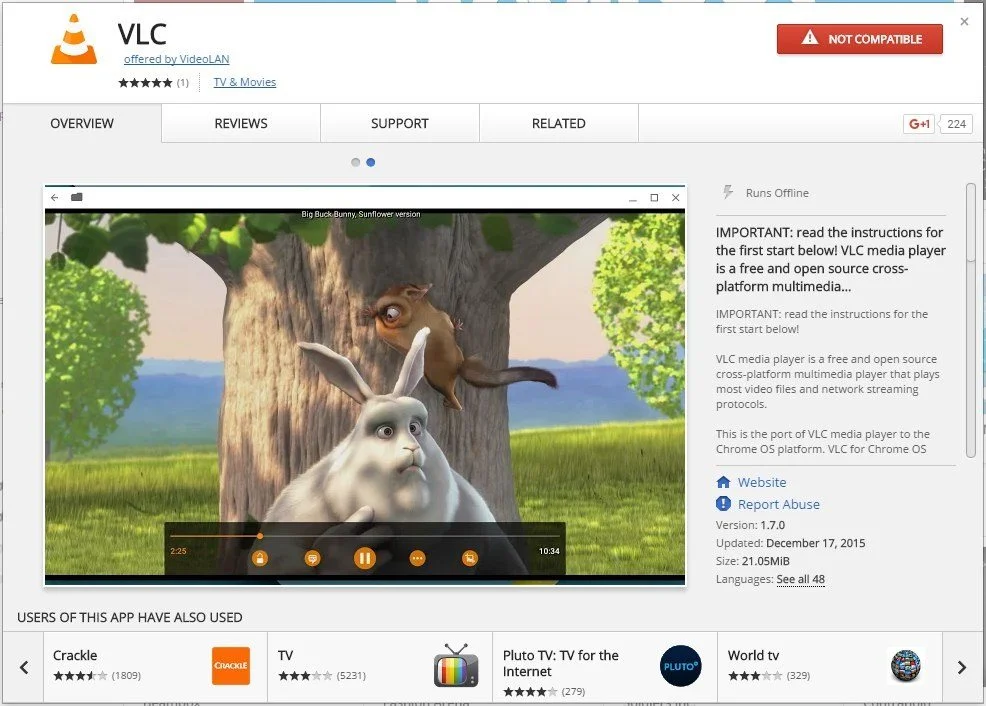The width and height of the screenshot is (986, 706).
Task: Open the Website link
Action: point(762,482)
